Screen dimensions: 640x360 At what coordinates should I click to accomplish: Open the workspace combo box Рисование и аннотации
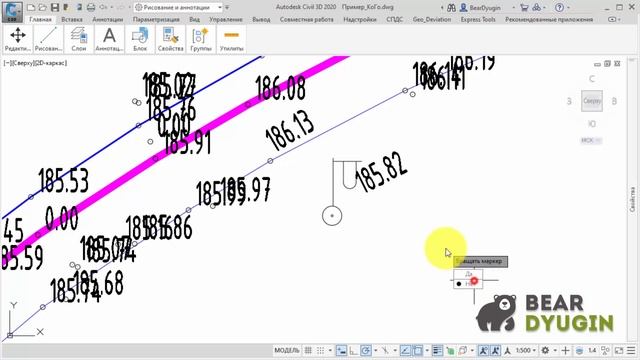coord(178,7)
